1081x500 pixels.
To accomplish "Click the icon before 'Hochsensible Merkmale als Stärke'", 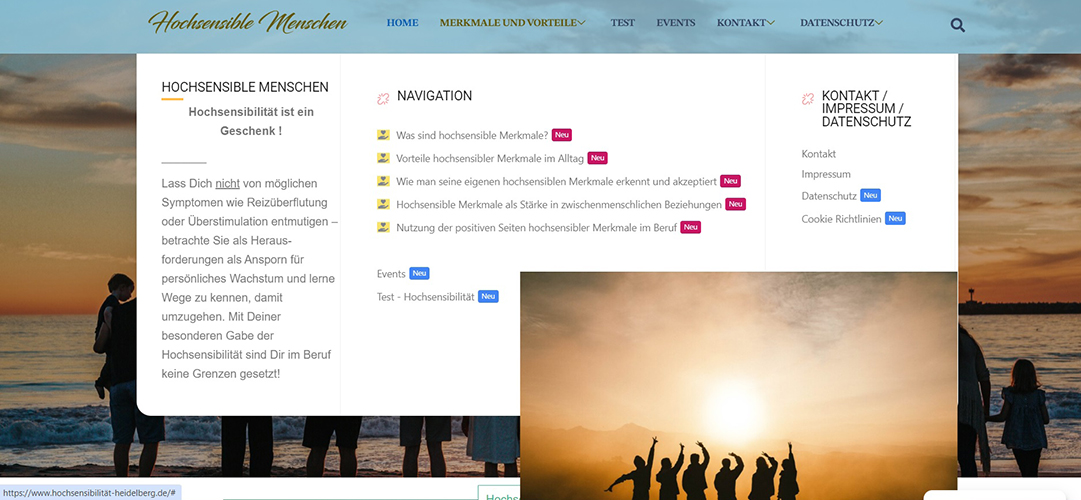I will tap(383, 204).
